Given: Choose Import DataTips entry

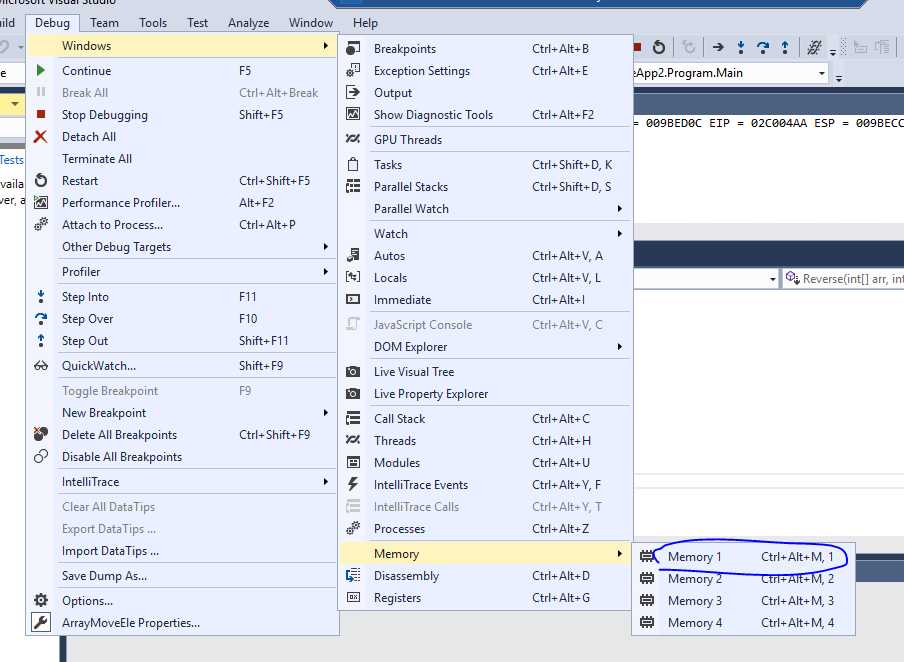Looking at the screenshot, I should click(182, 551).
